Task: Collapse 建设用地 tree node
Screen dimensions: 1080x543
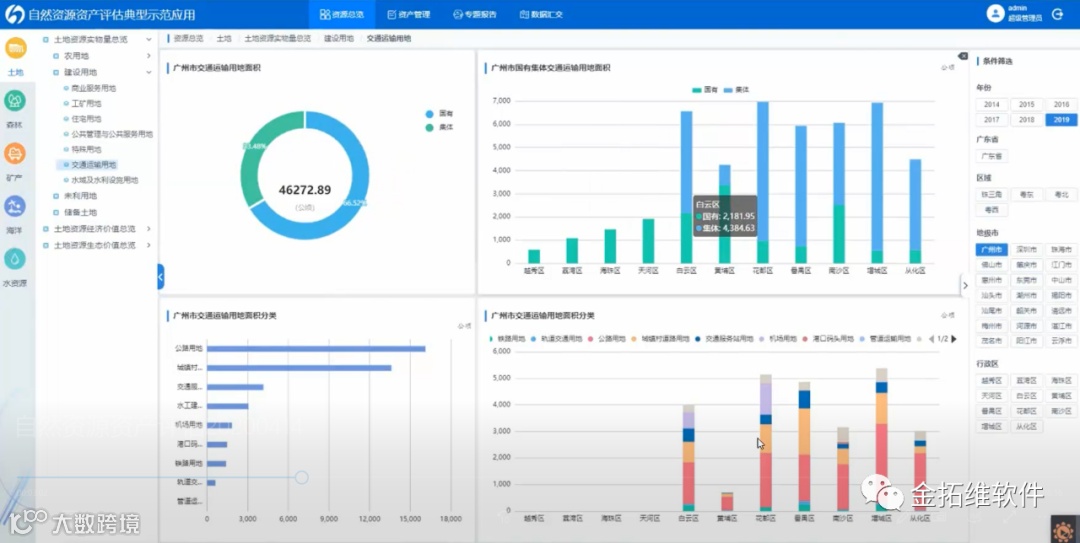Action: tap(149, 72)
